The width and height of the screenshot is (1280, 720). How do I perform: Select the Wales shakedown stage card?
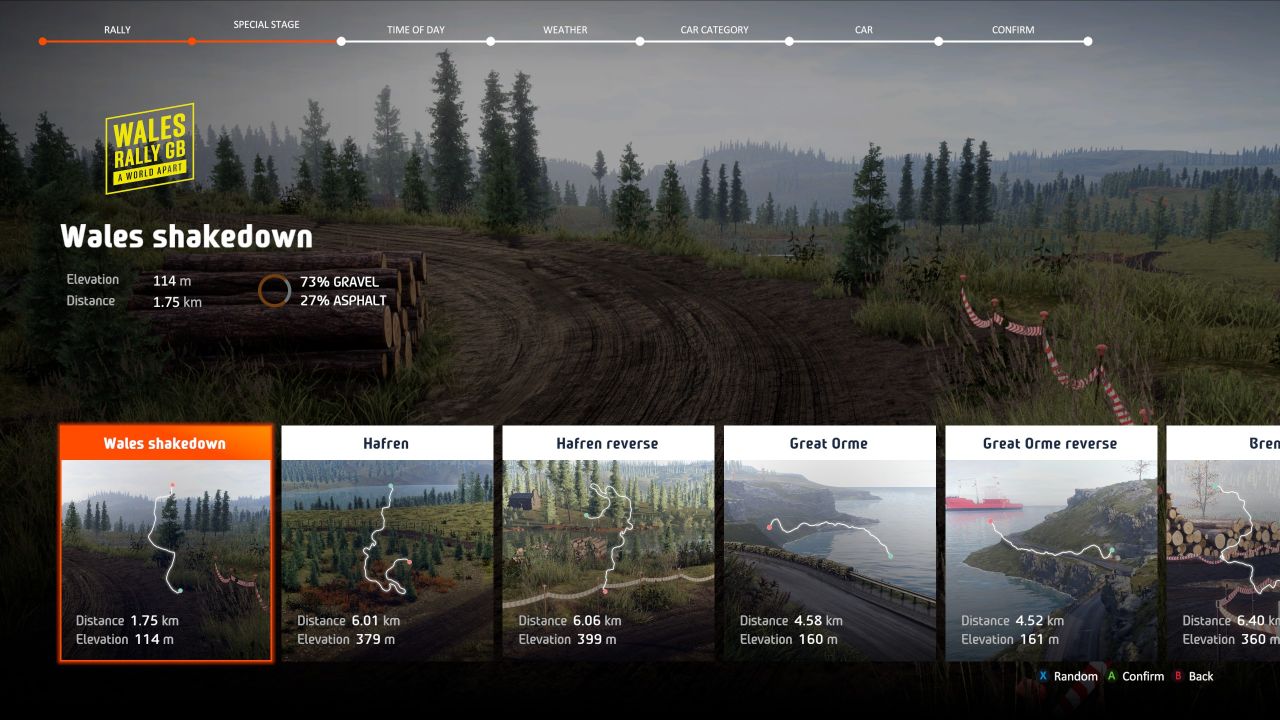click(165, 543)
